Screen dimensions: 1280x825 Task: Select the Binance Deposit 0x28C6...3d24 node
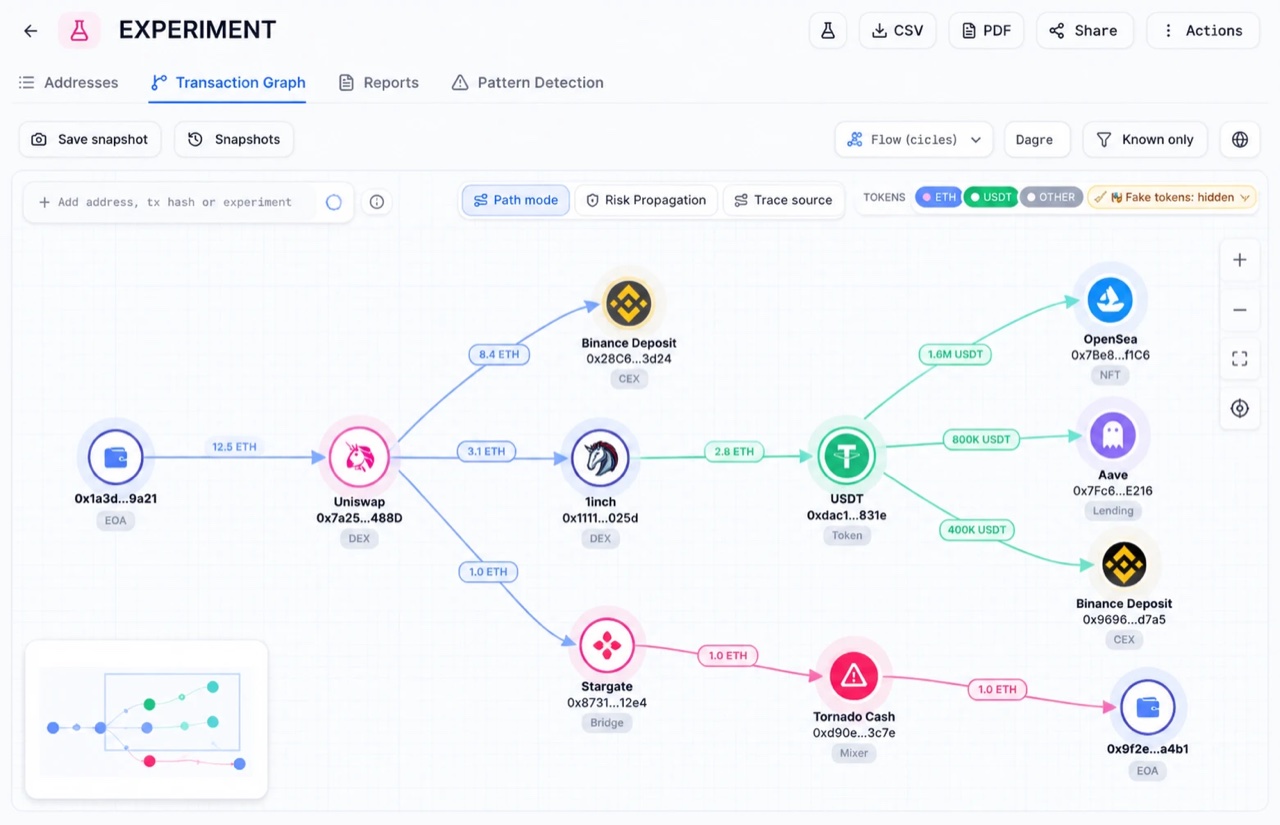point(629,304)
